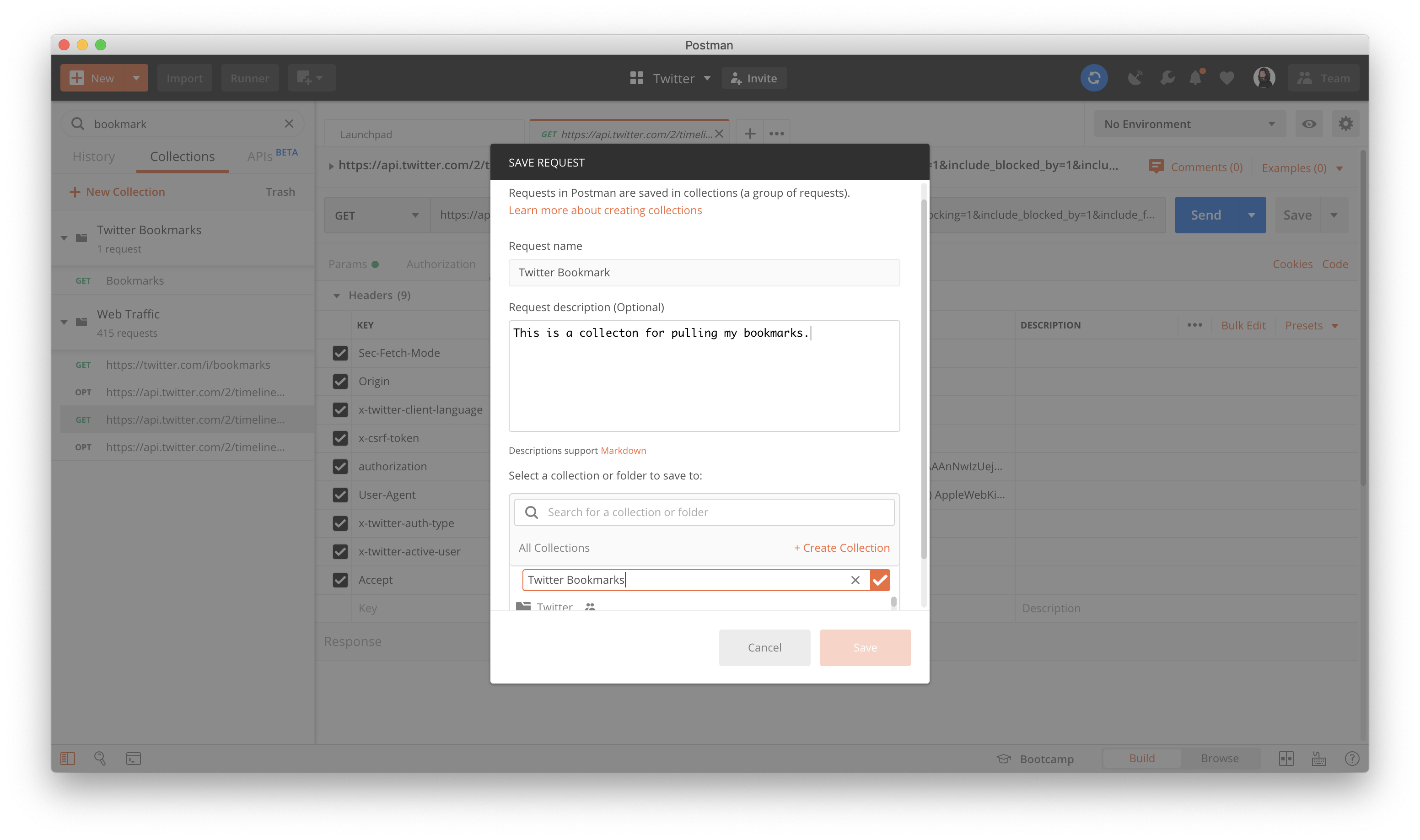Screen dimensions: 1420x840
Task: Switch to the Authorization tab
Action: pyautogui.click(x=441, y=264)
